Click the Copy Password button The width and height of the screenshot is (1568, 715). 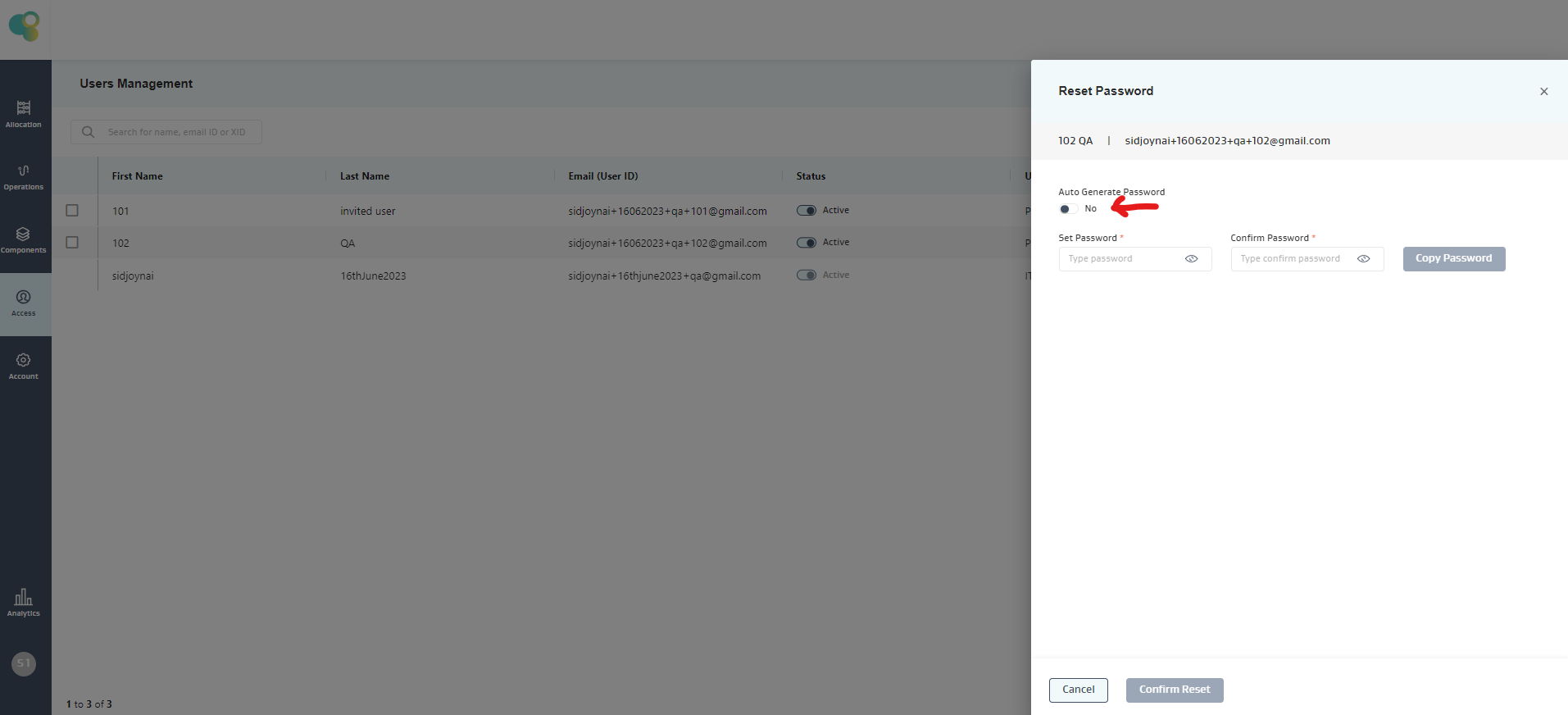coord(1453,259)
